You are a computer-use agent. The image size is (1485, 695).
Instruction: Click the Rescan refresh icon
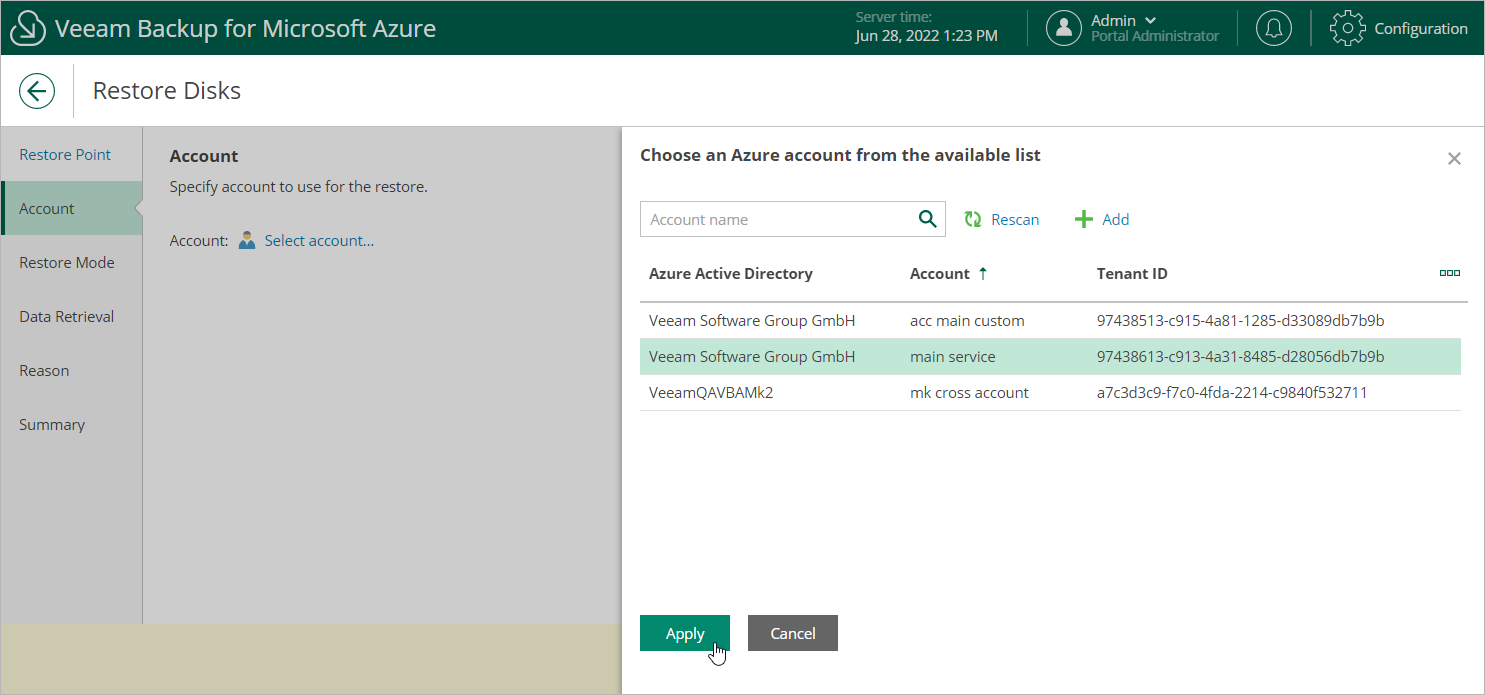click(x=973, y=219)
